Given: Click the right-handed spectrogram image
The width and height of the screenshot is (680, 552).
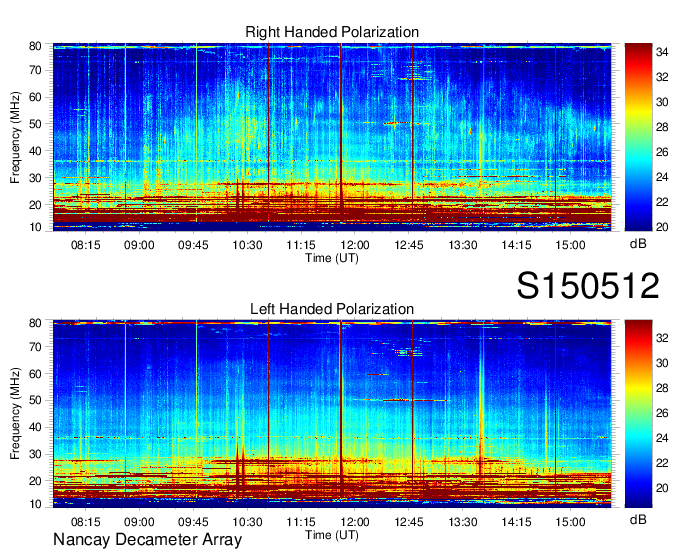Looking at the screenshot, I should 332,137.
